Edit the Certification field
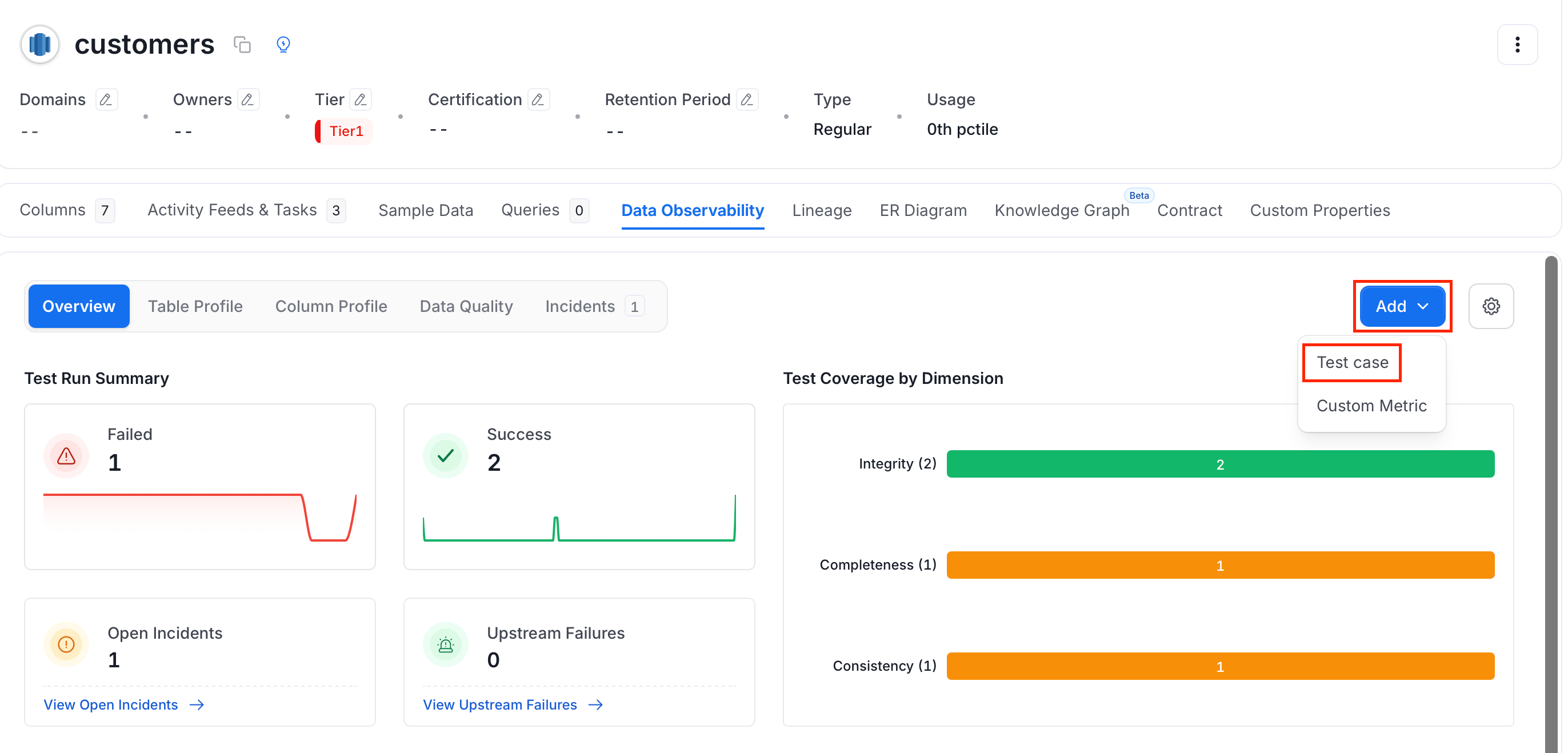 click(538, 99)
